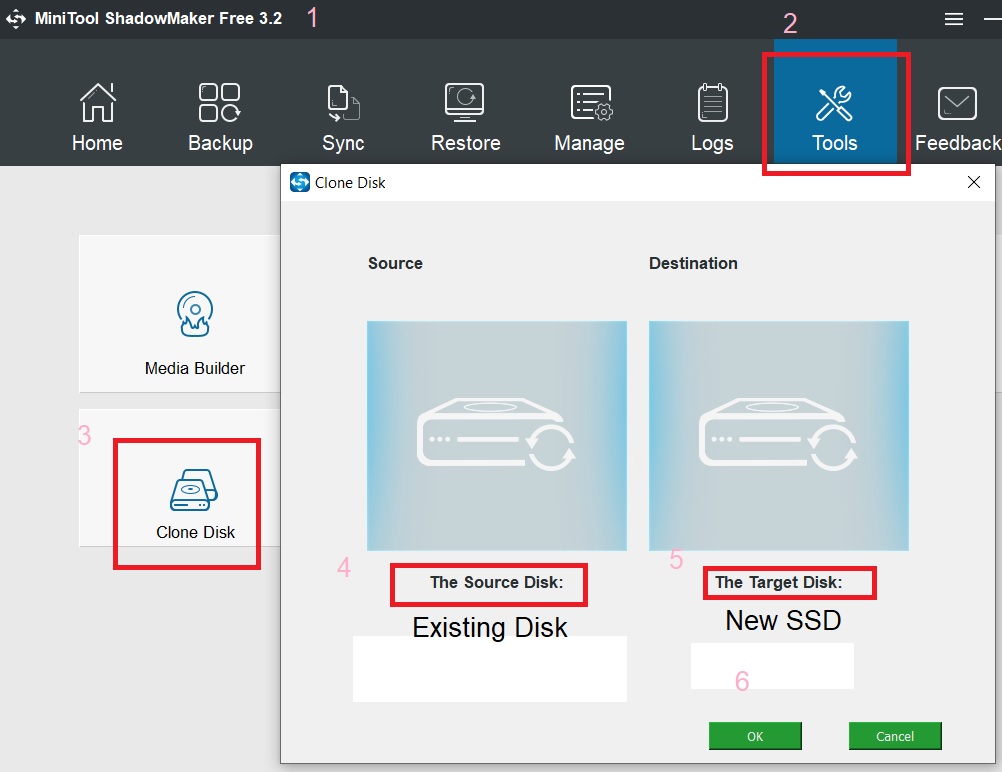This screenshot has width=1002, height=772.
Task: Click the "Source" heading
Action: click(395, 263)
